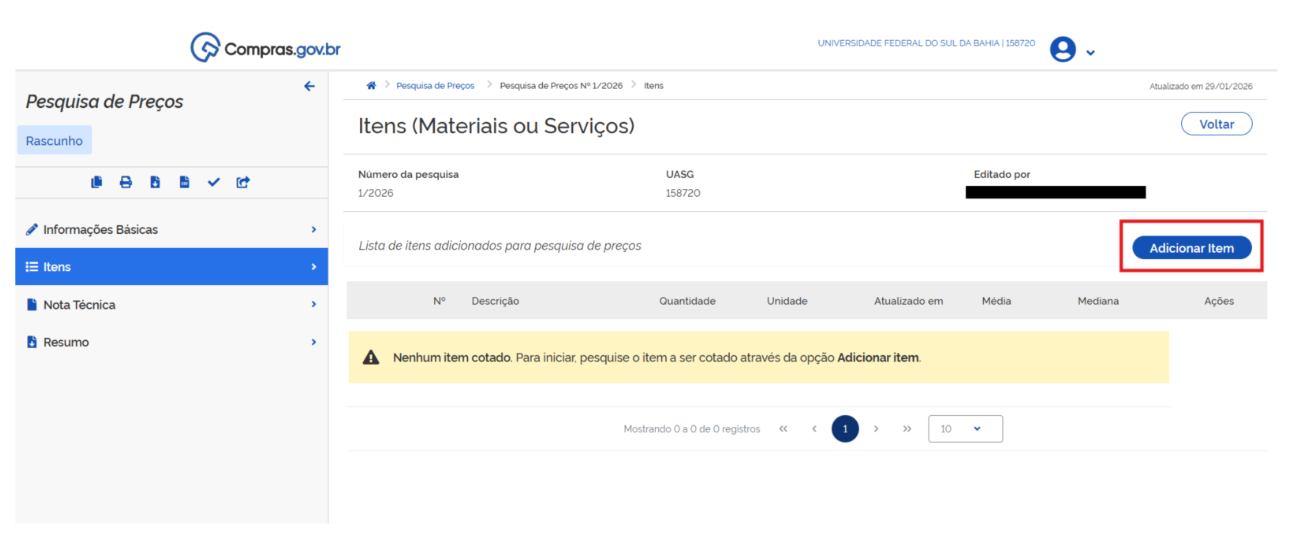The height and width of the screenshot is (536, 1301).
Task: Click the CSV file export icon
Action: (184, 182)
